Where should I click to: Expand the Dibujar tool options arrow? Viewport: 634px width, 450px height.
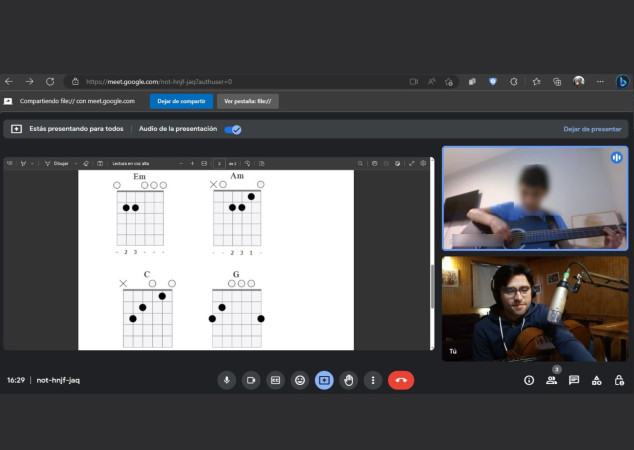pos(76,163)
